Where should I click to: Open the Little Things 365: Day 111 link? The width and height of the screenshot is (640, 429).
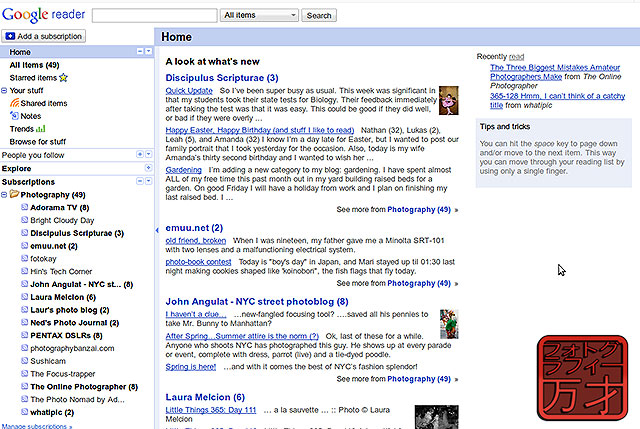[211, 410]
